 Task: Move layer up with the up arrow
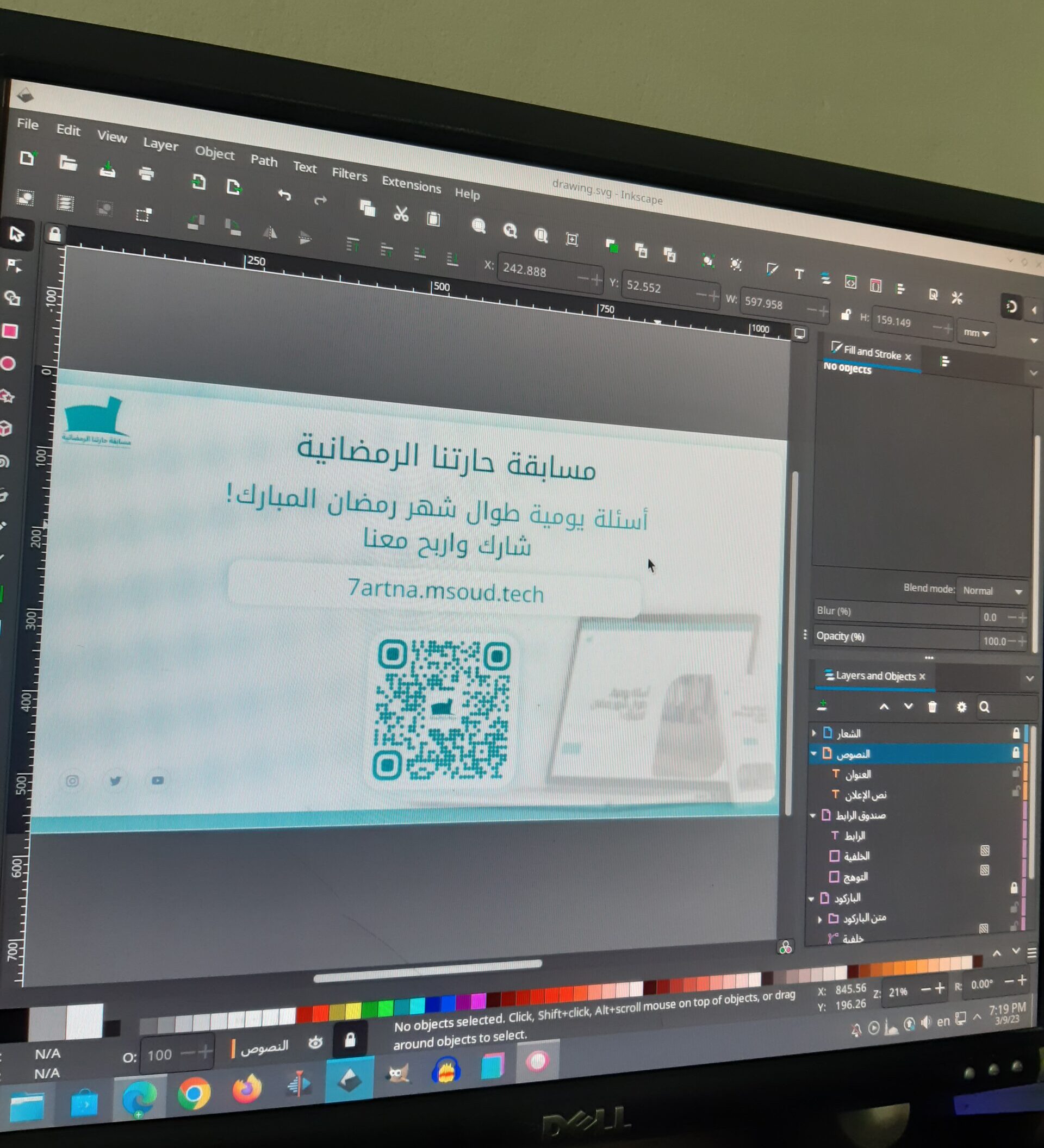coord(884,706)
